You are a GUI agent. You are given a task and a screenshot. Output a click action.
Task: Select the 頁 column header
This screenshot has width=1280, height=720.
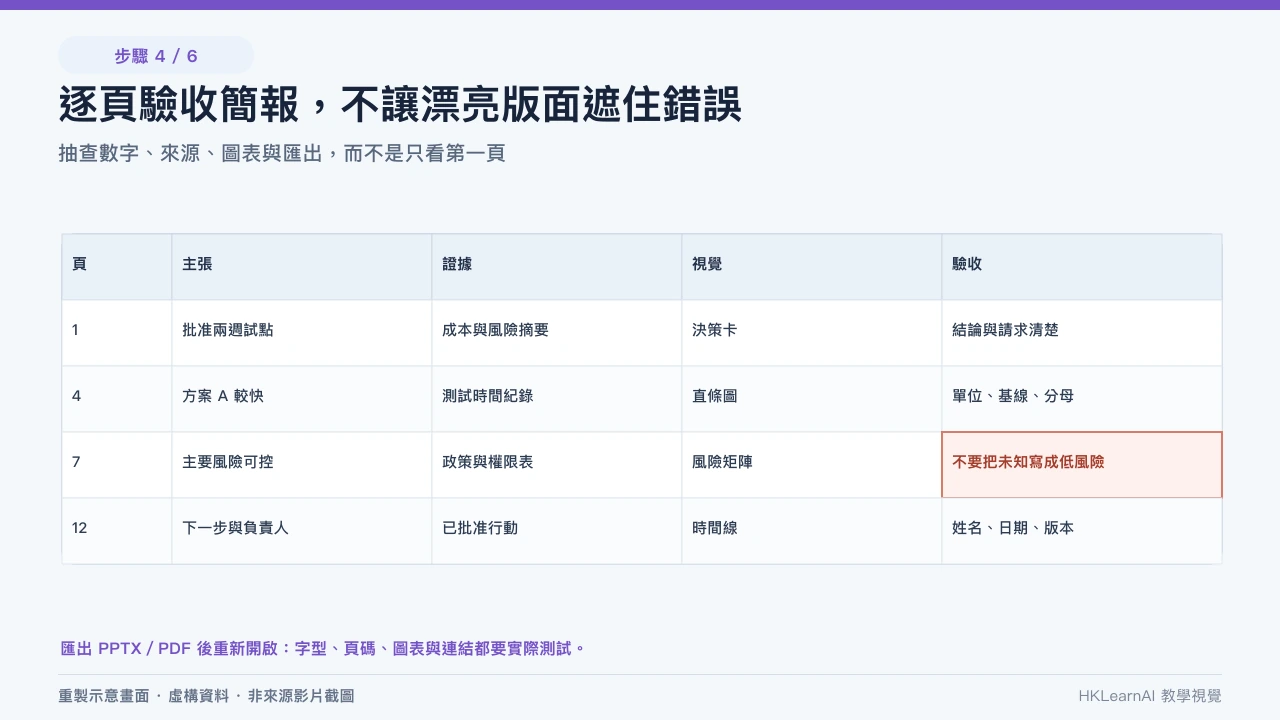117,267
